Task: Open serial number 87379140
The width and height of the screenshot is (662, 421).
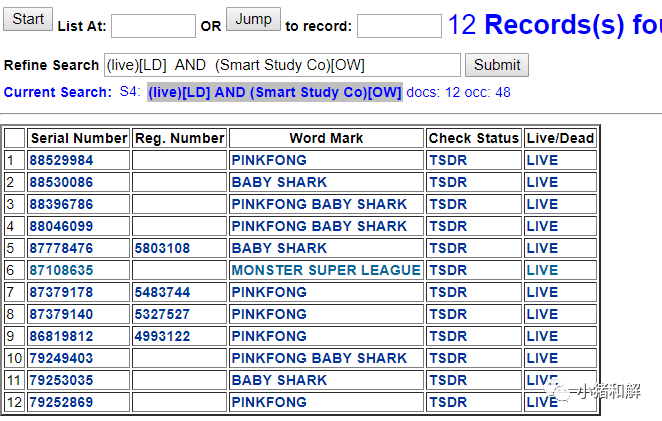Action: 61,314
